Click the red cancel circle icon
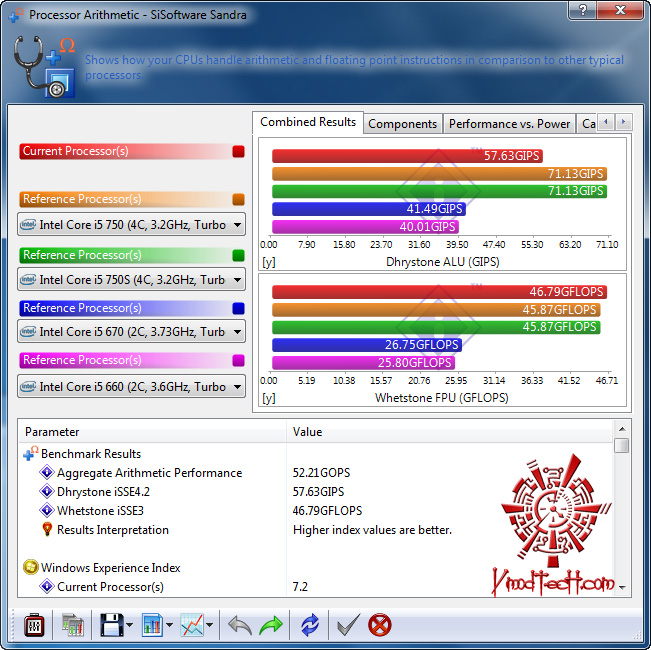651x650 pixels. tap(379, 625)
